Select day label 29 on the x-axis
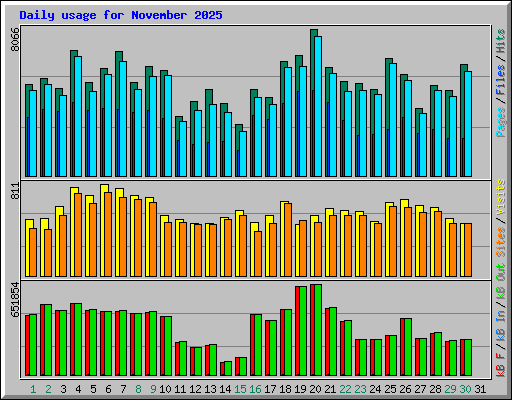Screen dimensions: 512x400 pos(450,389)
